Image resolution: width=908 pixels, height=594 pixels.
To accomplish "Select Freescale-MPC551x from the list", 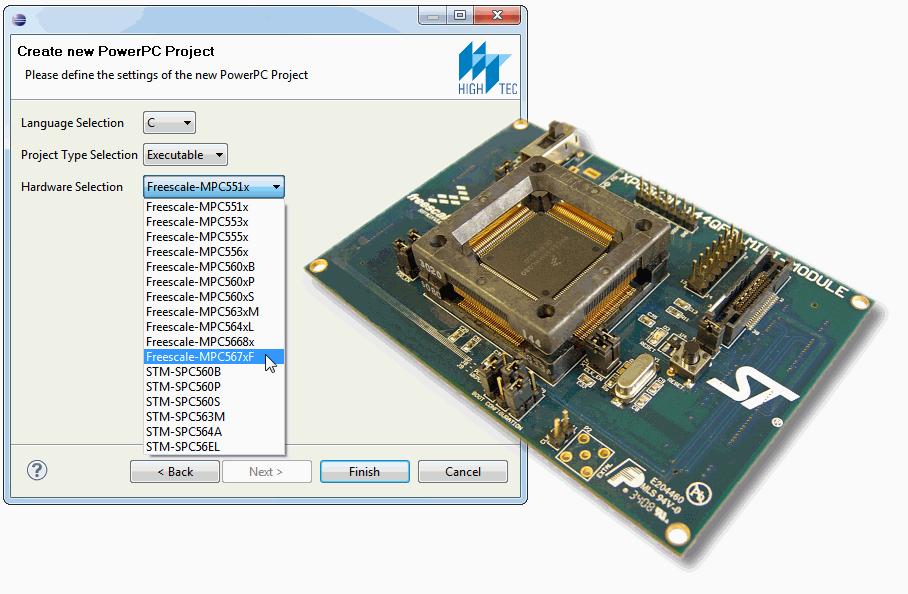I will click(214, 207).
